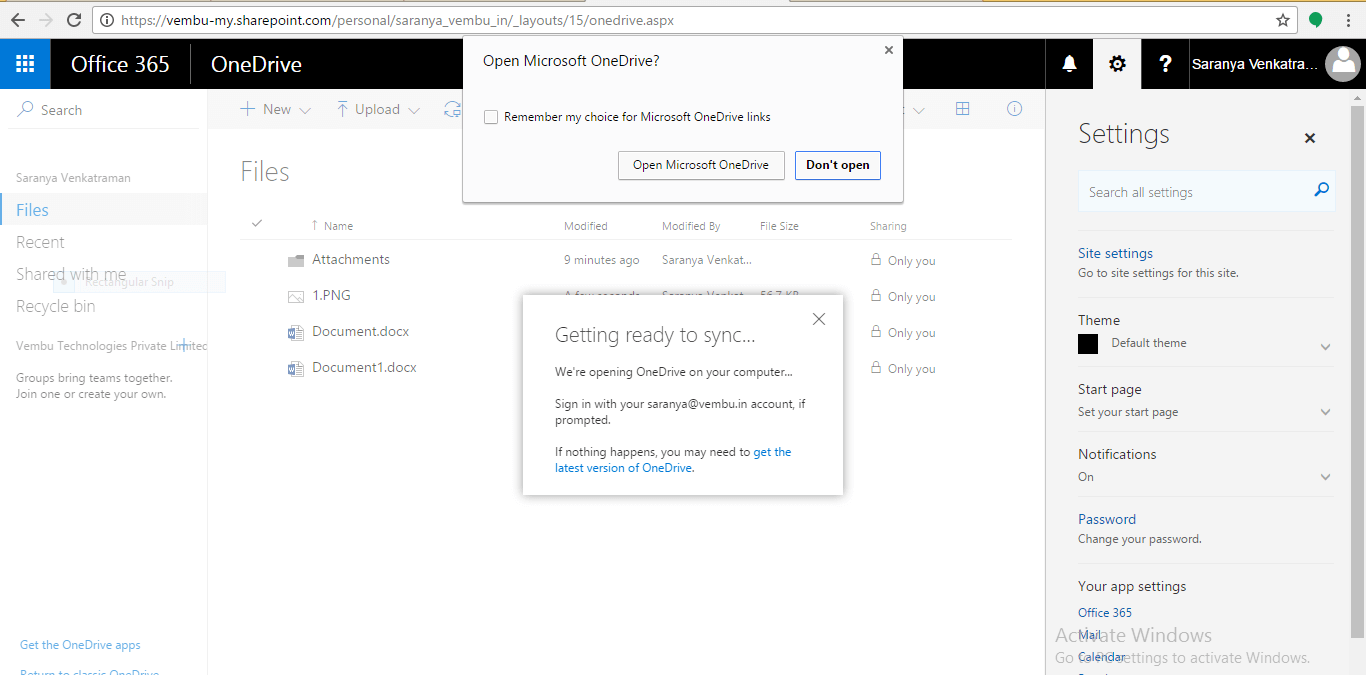
Task: Open Shared with me section
Action: click(70, 273)
